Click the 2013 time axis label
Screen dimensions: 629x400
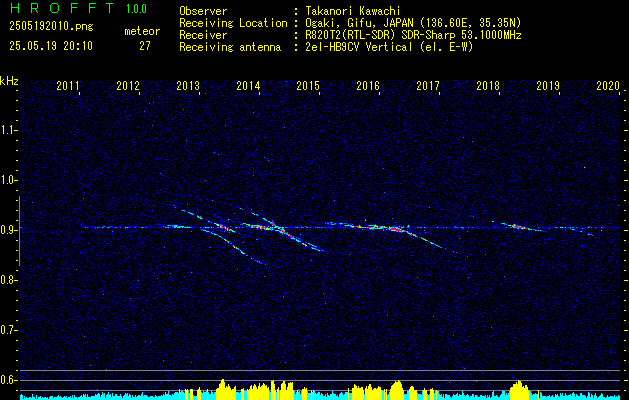[x=188, y=85]
